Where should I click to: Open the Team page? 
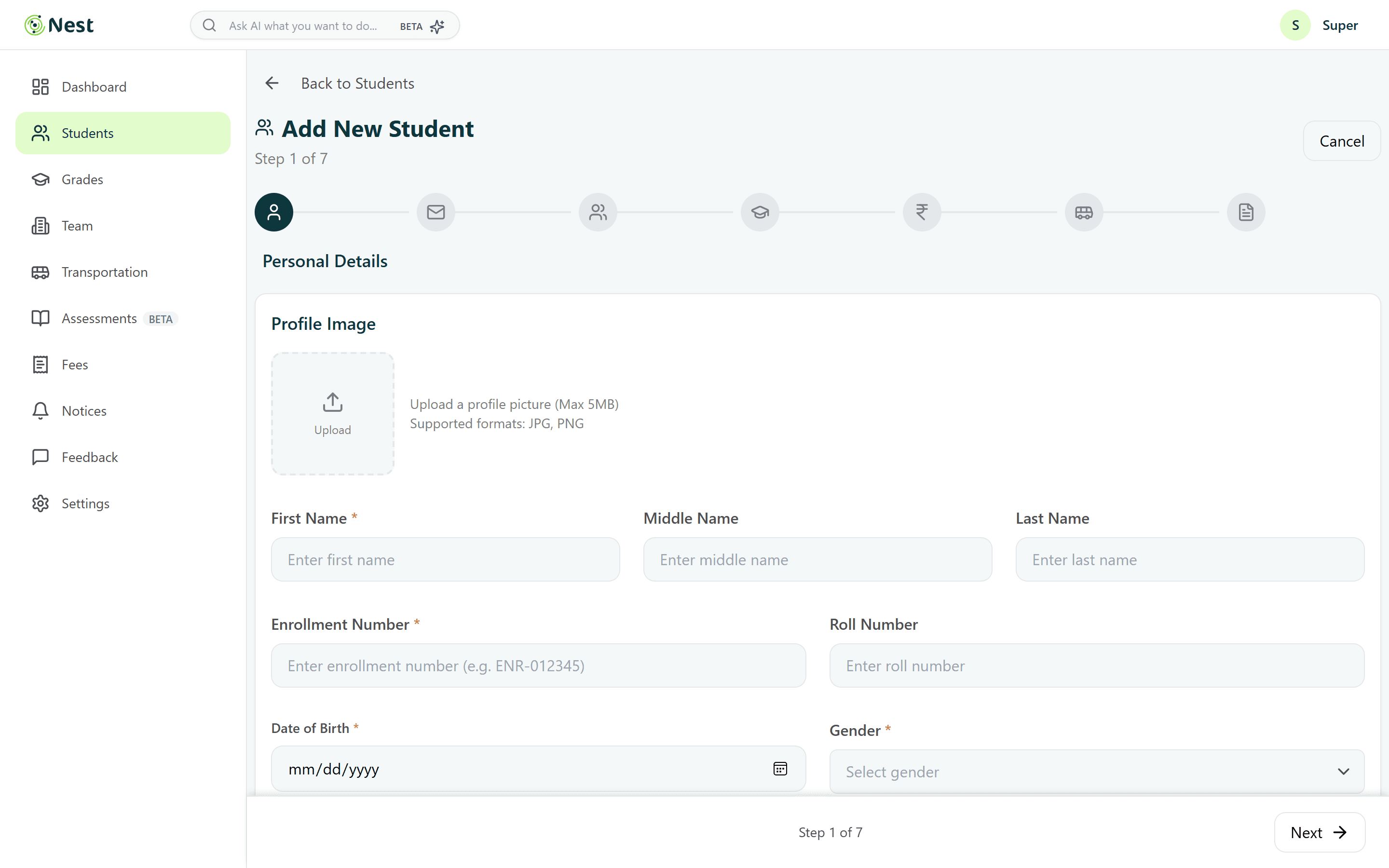click(x=123, y=226)
